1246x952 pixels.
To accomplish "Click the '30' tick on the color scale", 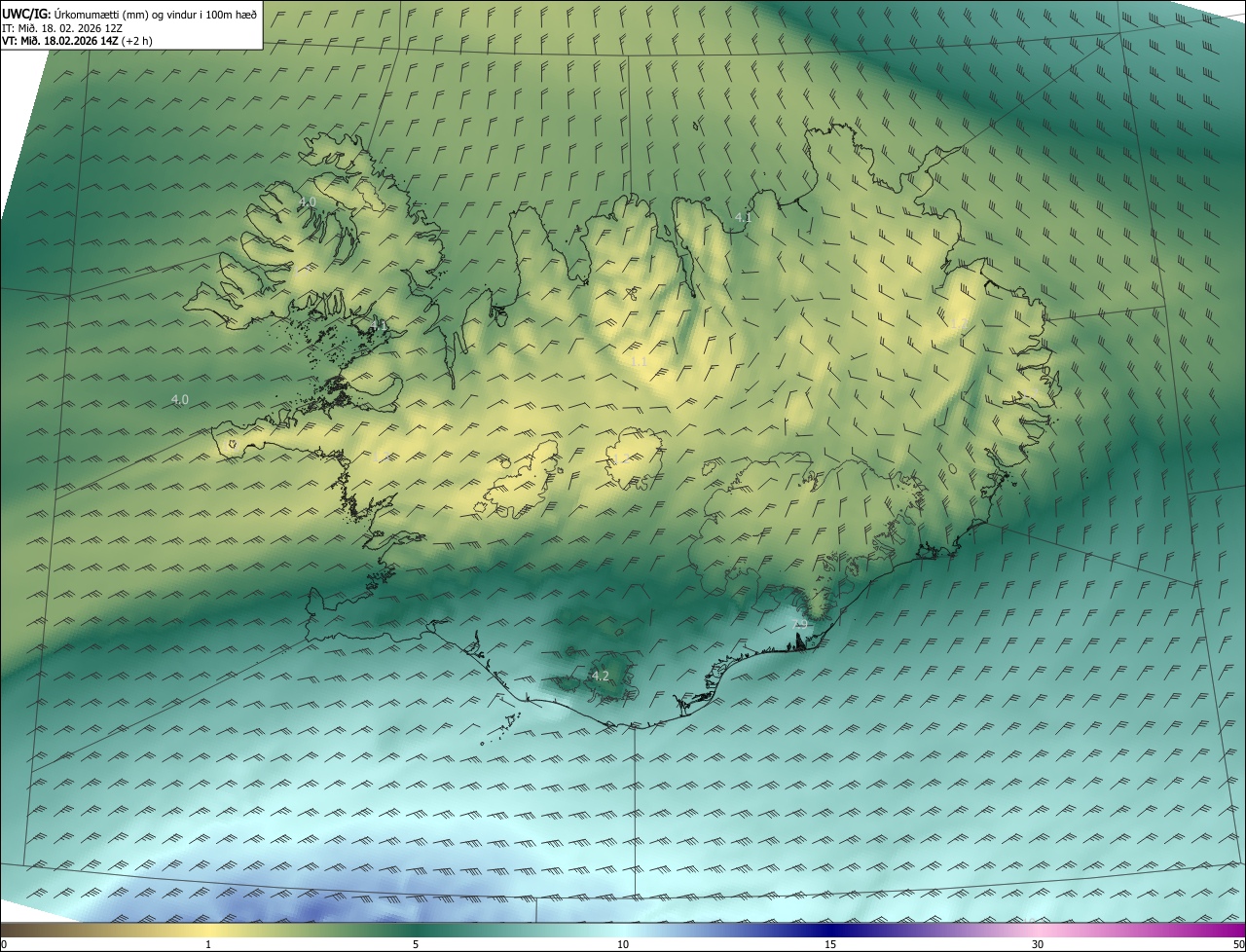I will [1038, 944].
